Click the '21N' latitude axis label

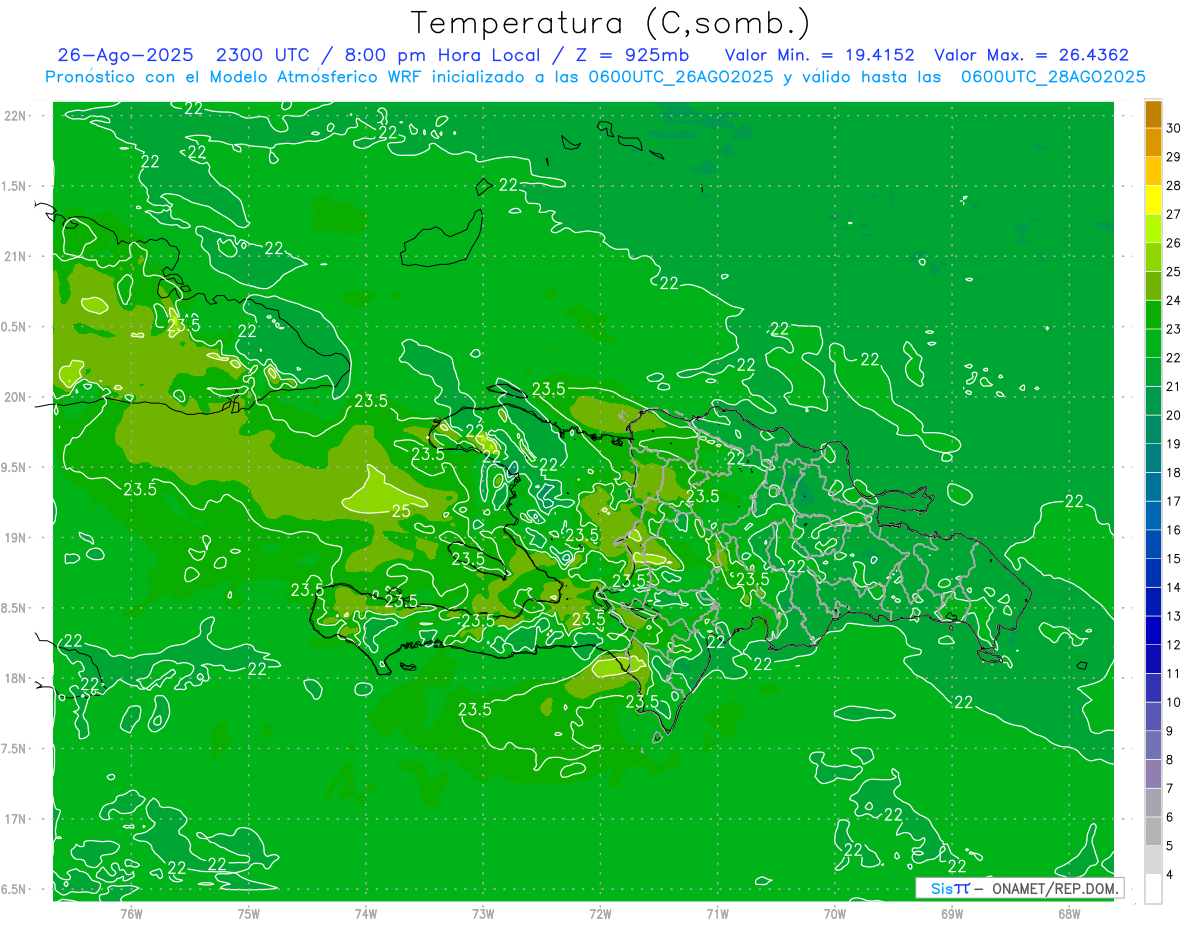(17, 256)
